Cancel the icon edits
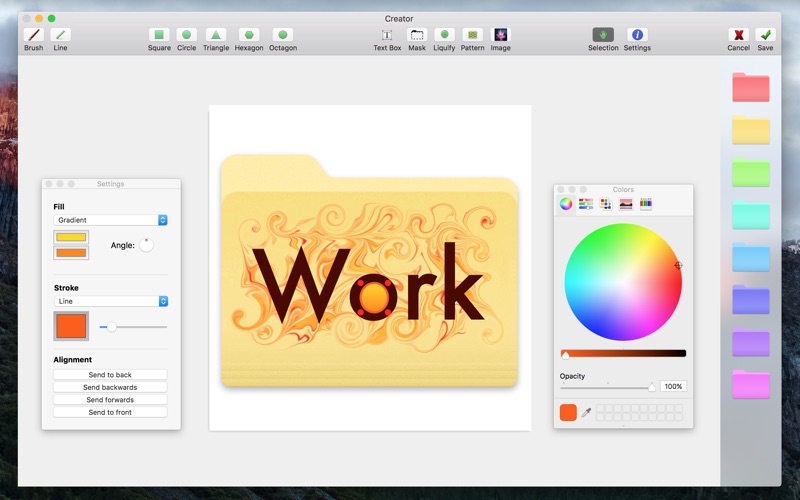This screenshot has height=500, width=800. [738, 39]
